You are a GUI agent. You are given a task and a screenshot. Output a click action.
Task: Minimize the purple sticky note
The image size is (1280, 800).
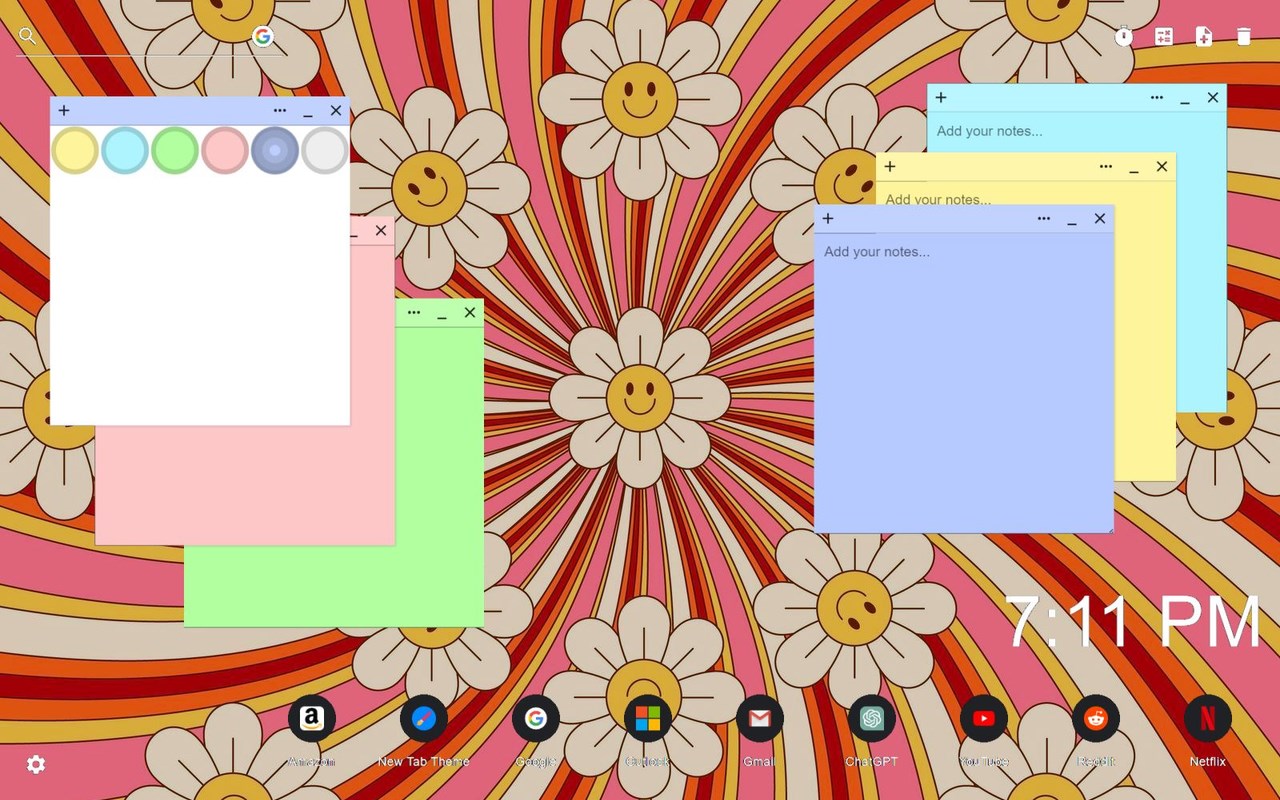1072,220
